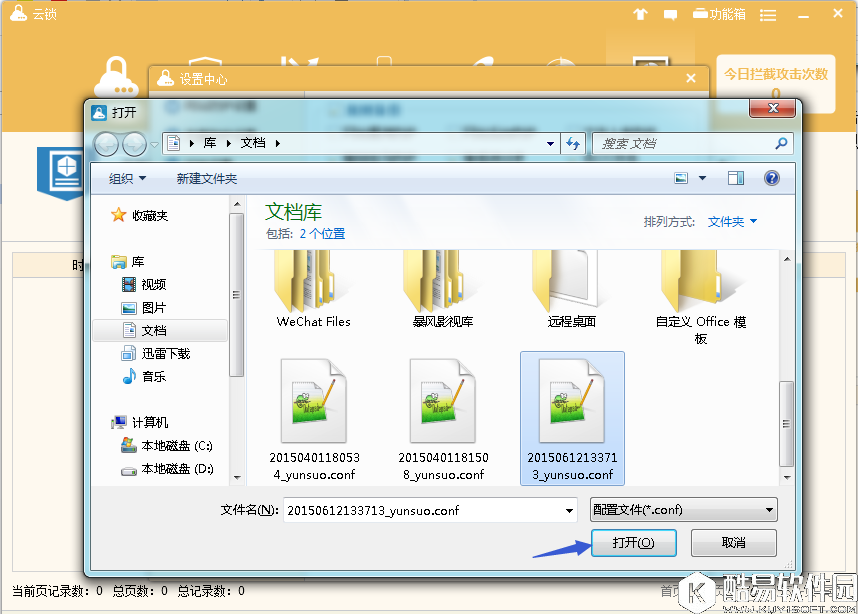Show the preview pane using its toolbar icon
The height and width of the screenshot is (614, 858).
point(735,177)
